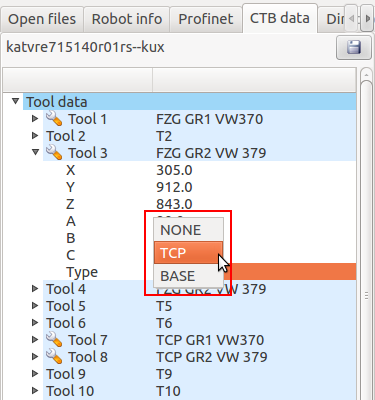Open the Profinet tab
The height and width of the screenshot is (400, 375).
click(x=206, y=19)
